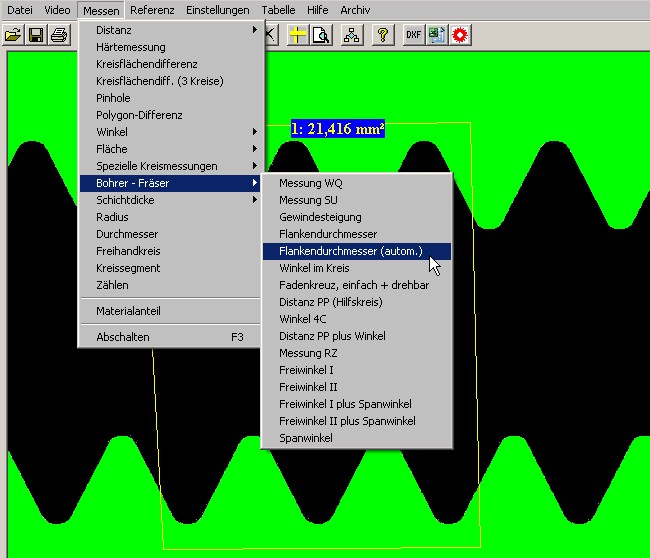
Task: Choose the Pinhole measurement
Action: pos(170,98)
